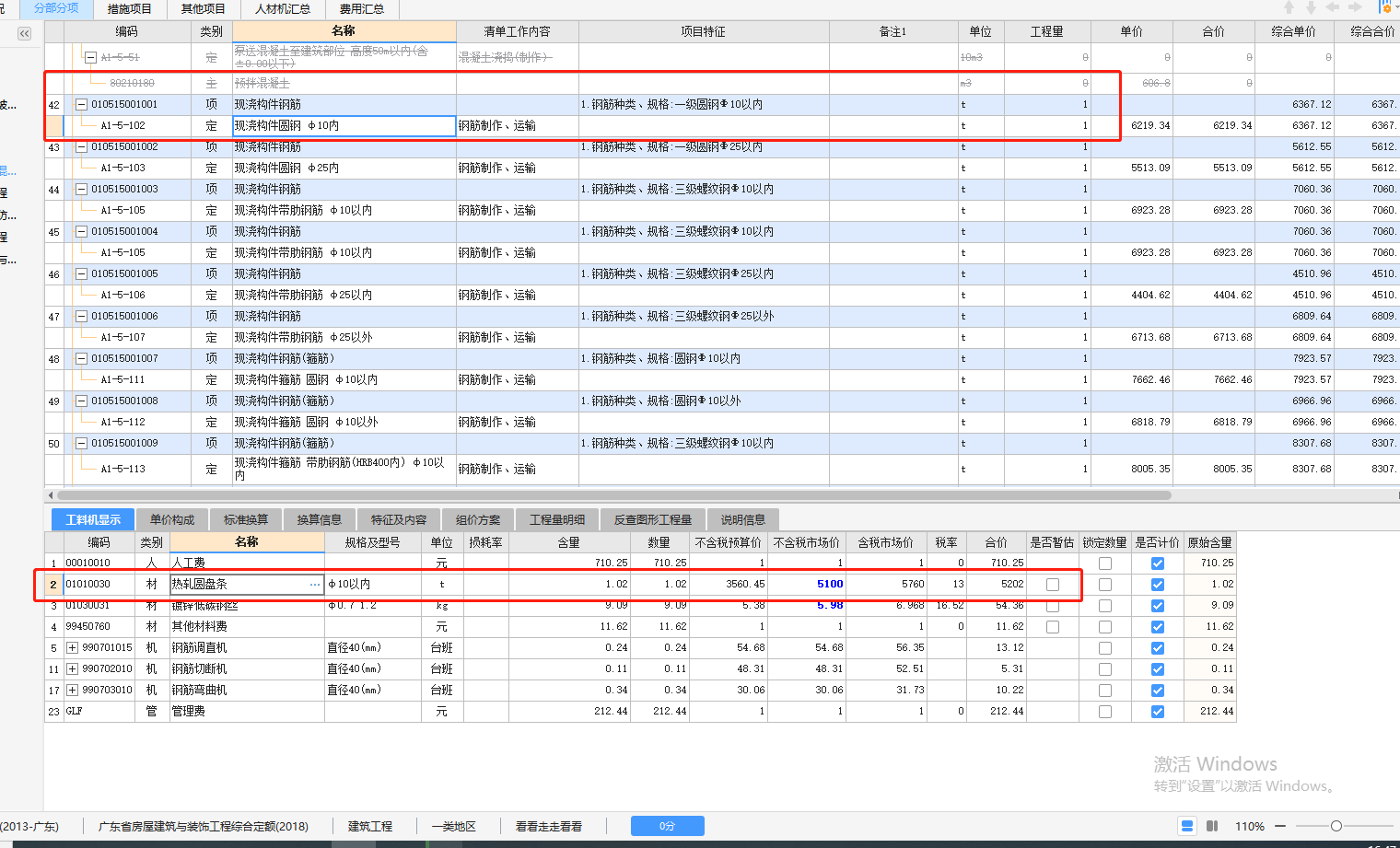Open the 特征及内容 tab
The width and height of the screenshot is (1400, 848).
point(399,519)
